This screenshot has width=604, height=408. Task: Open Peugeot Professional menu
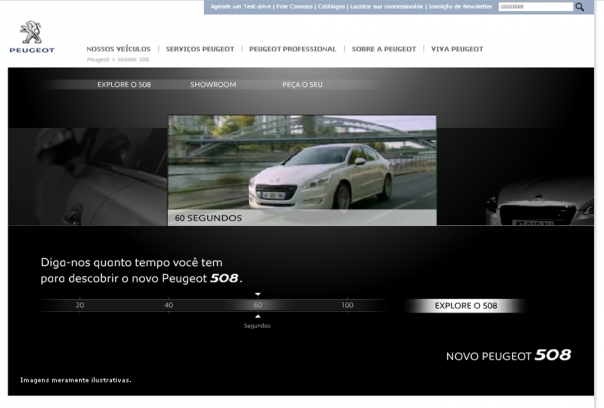pos(292,49)
